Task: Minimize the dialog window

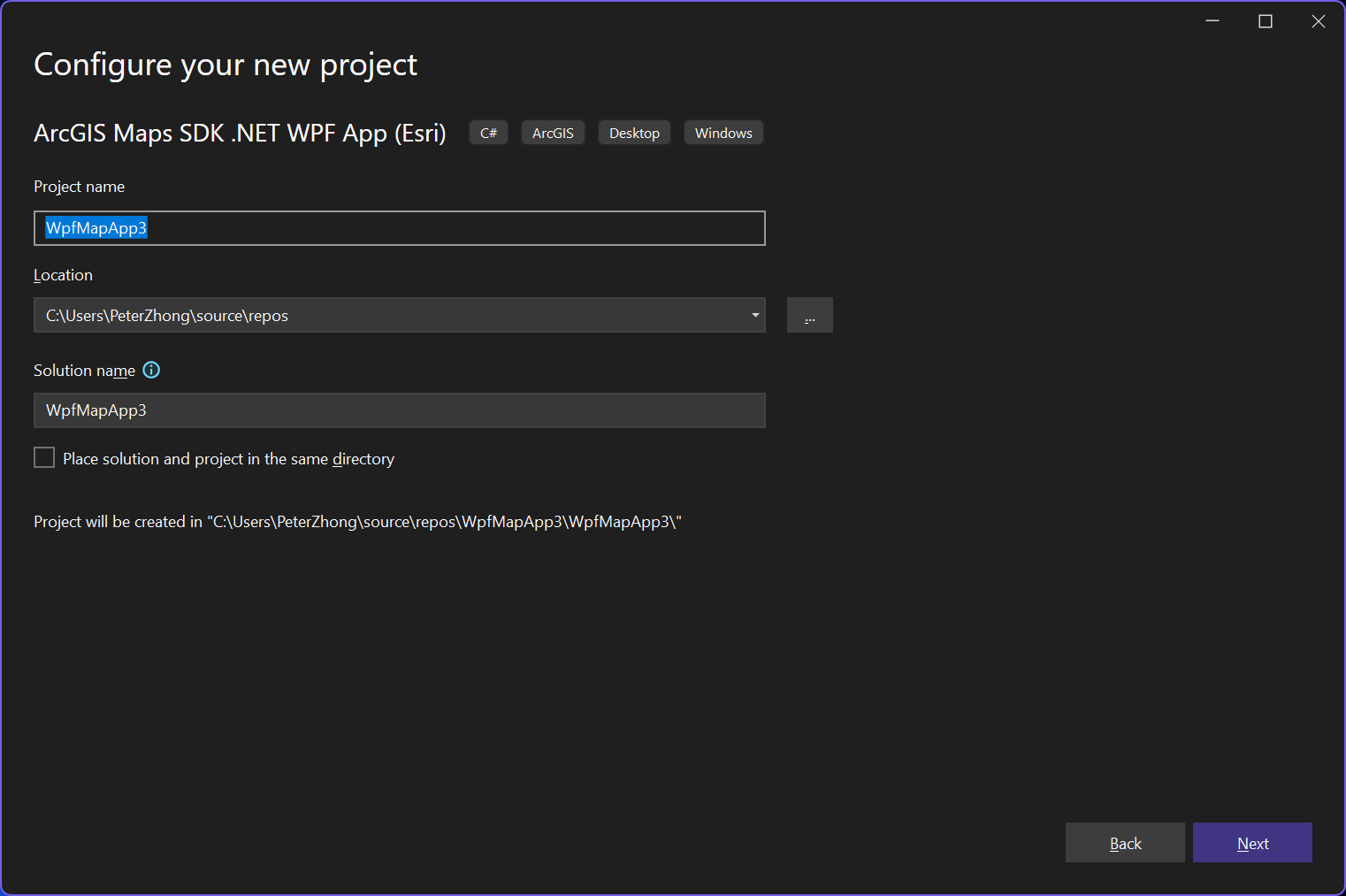Action: pos(1212,21)
